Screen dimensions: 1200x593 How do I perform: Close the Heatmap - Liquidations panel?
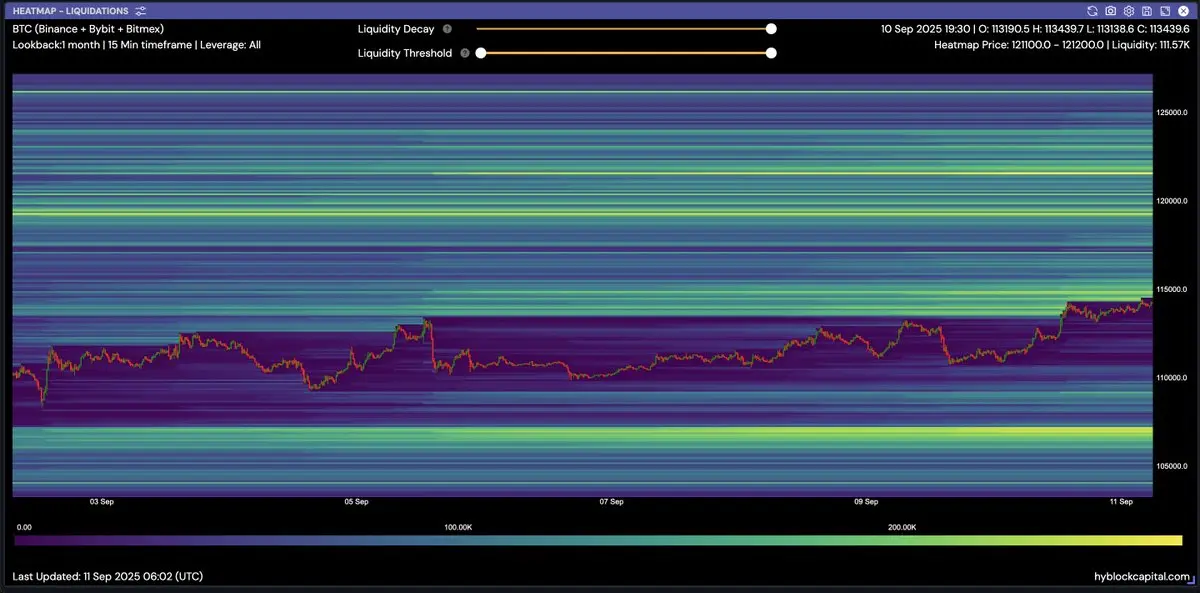click(x=1182, y=11)
